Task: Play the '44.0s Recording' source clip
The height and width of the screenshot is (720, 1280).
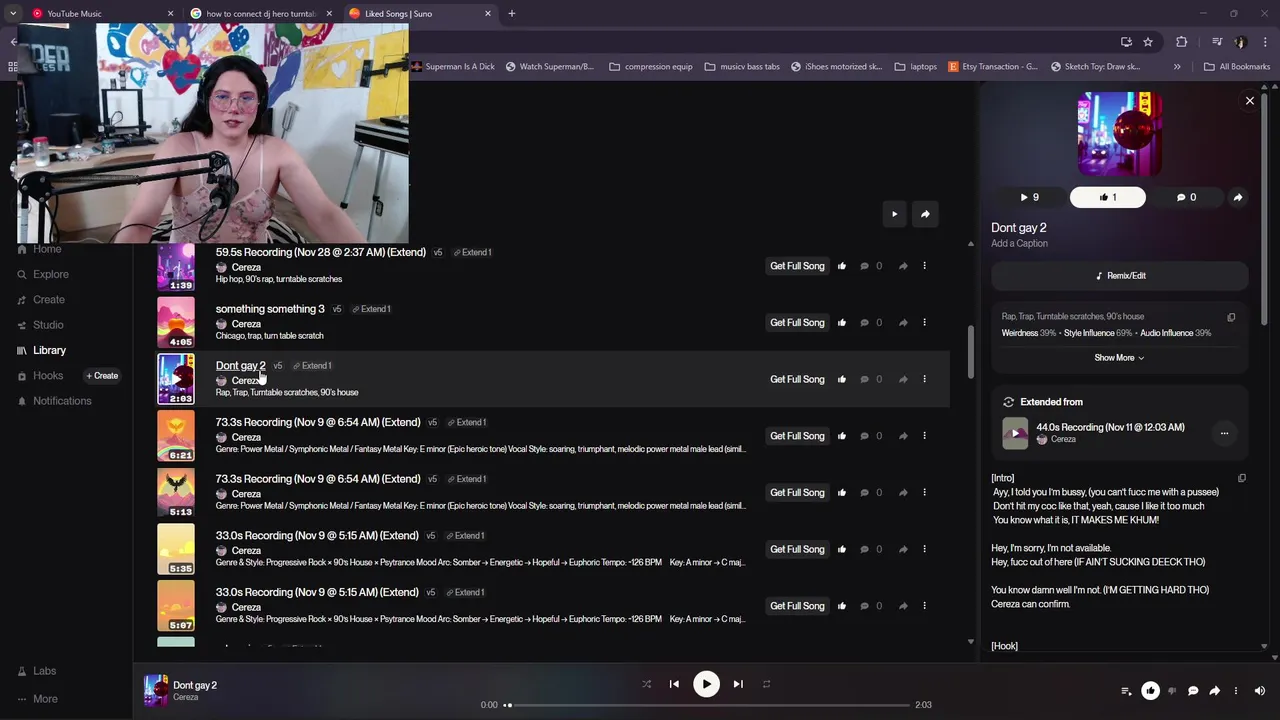Action: [x=1015, y=433]
